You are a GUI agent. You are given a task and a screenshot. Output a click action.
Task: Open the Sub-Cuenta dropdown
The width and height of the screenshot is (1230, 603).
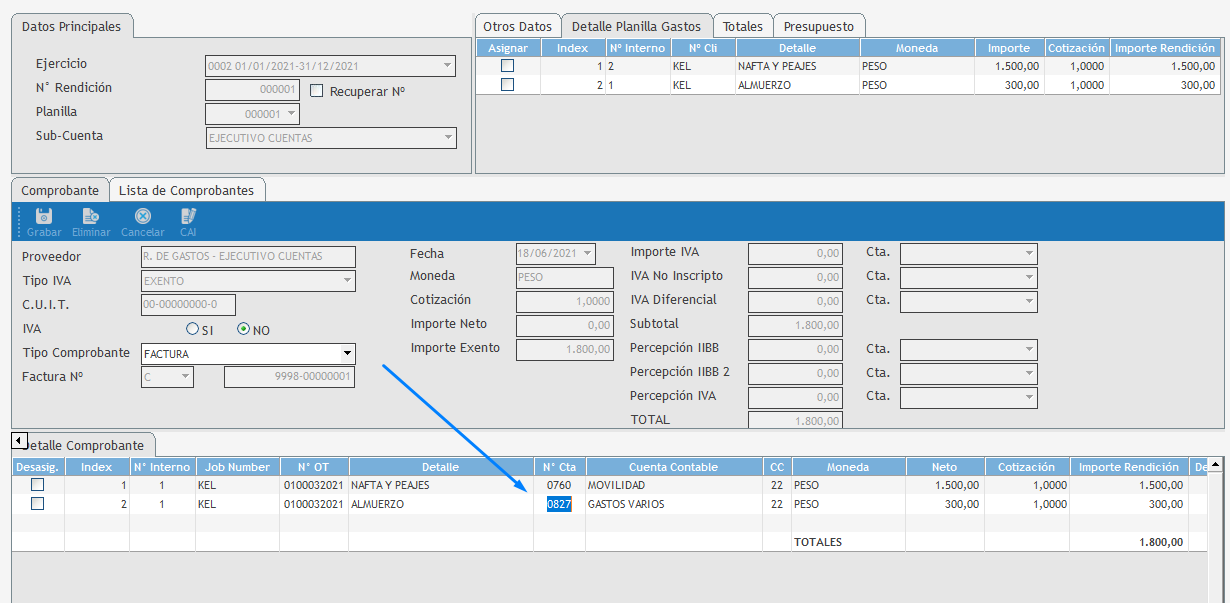click(x=447, y=138)
